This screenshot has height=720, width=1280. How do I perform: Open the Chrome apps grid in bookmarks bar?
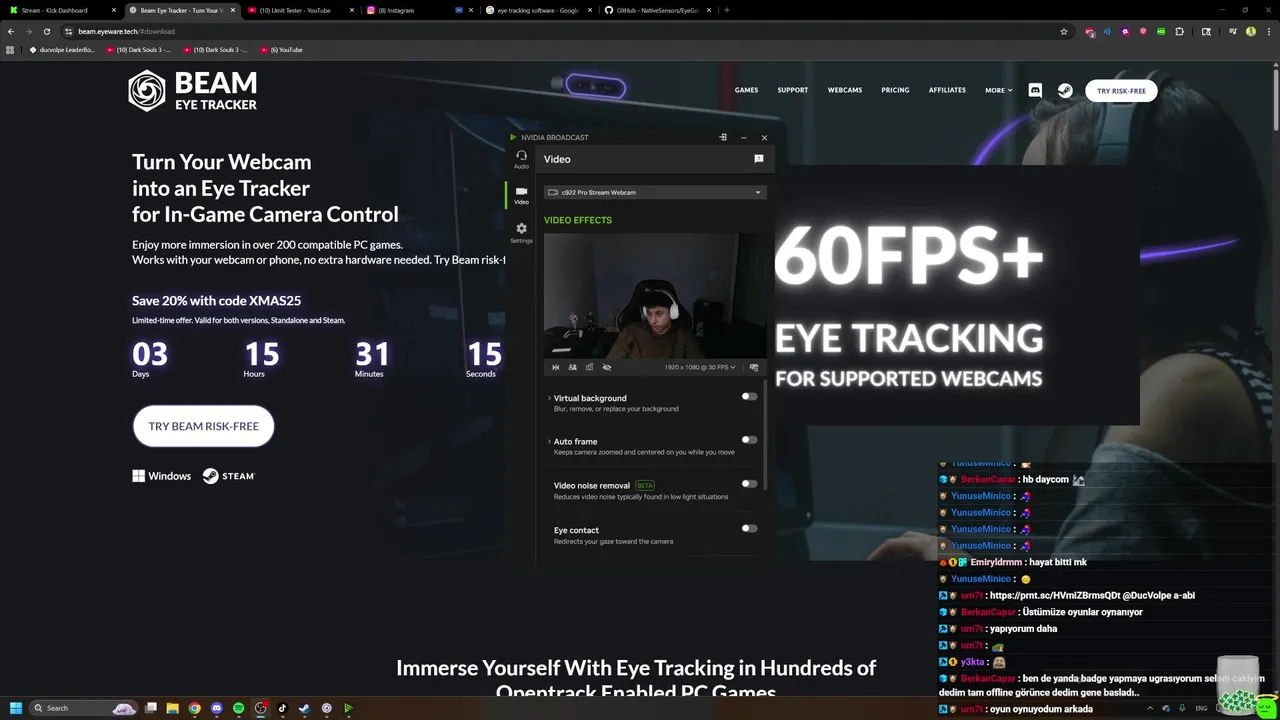pos(10,49)
